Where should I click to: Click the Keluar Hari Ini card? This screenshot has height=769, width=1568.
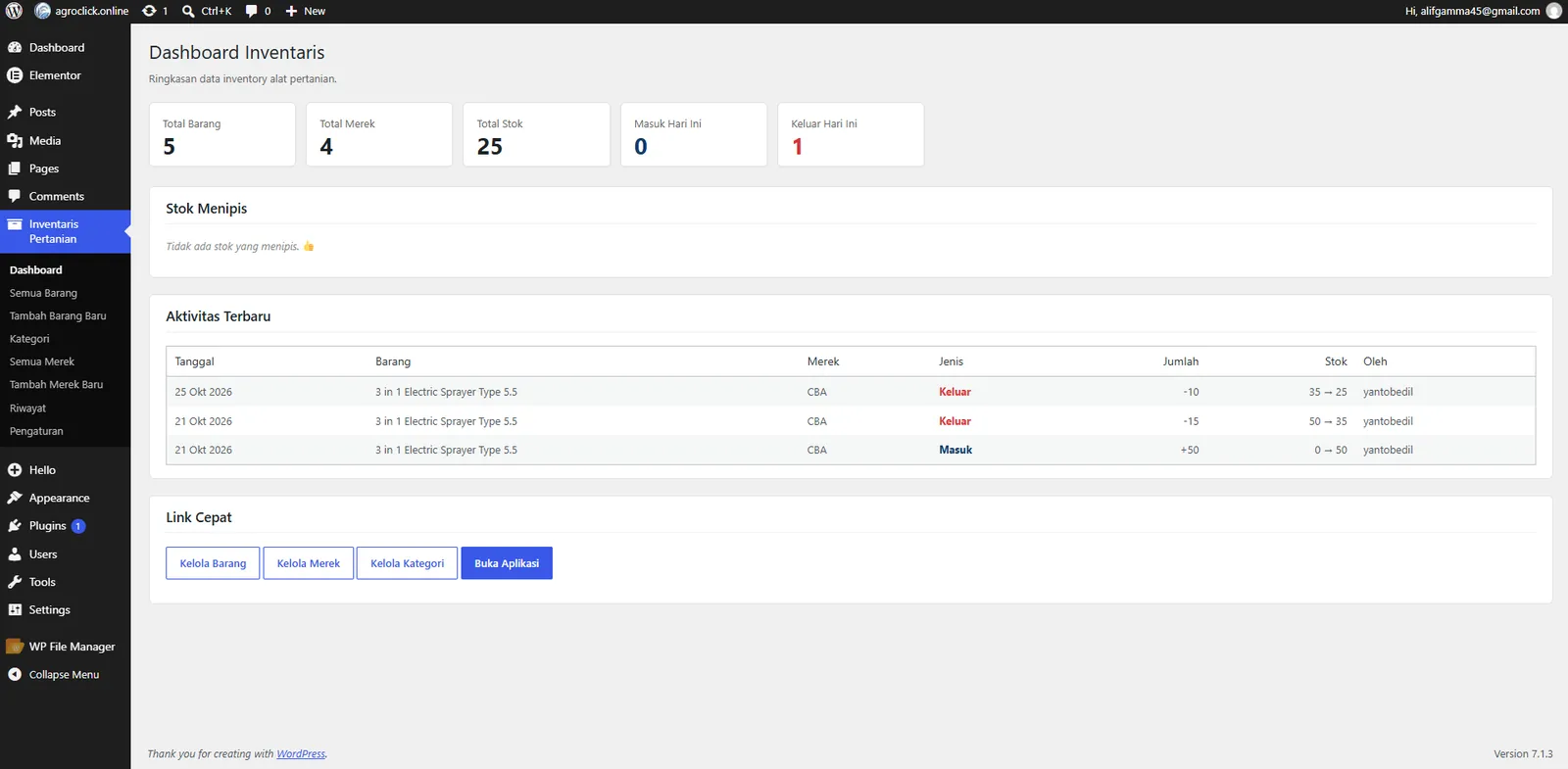[x=851, y=134]
